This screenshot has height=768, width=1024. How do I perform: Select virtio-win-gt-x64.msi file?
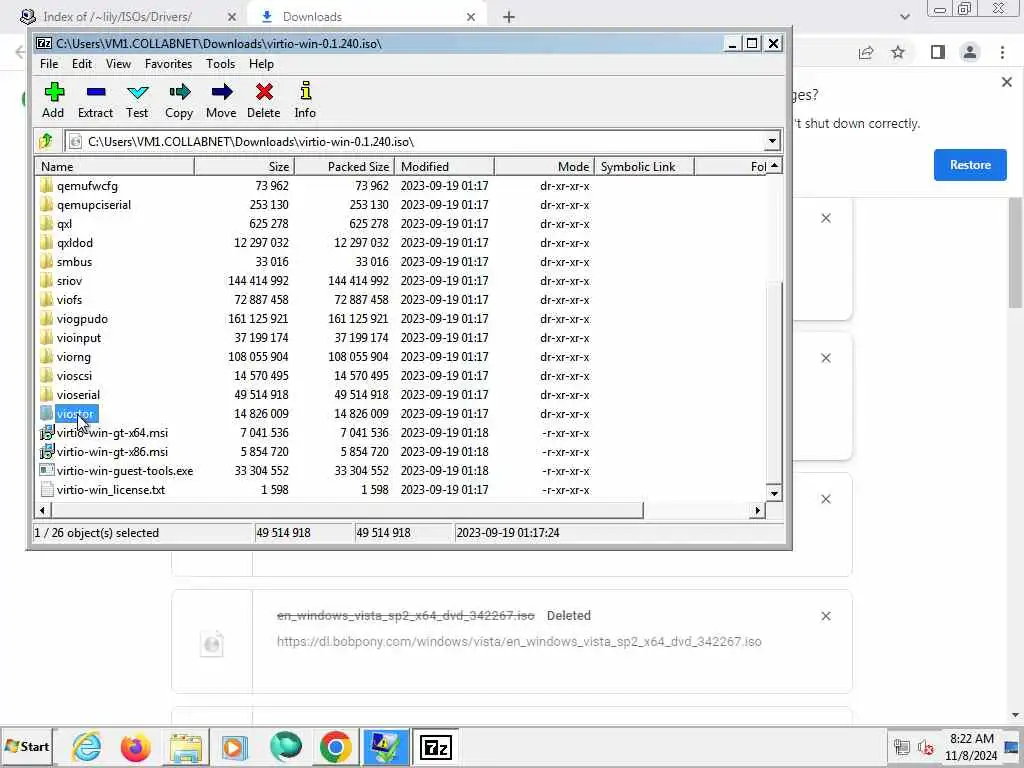[x=112, y=433]
